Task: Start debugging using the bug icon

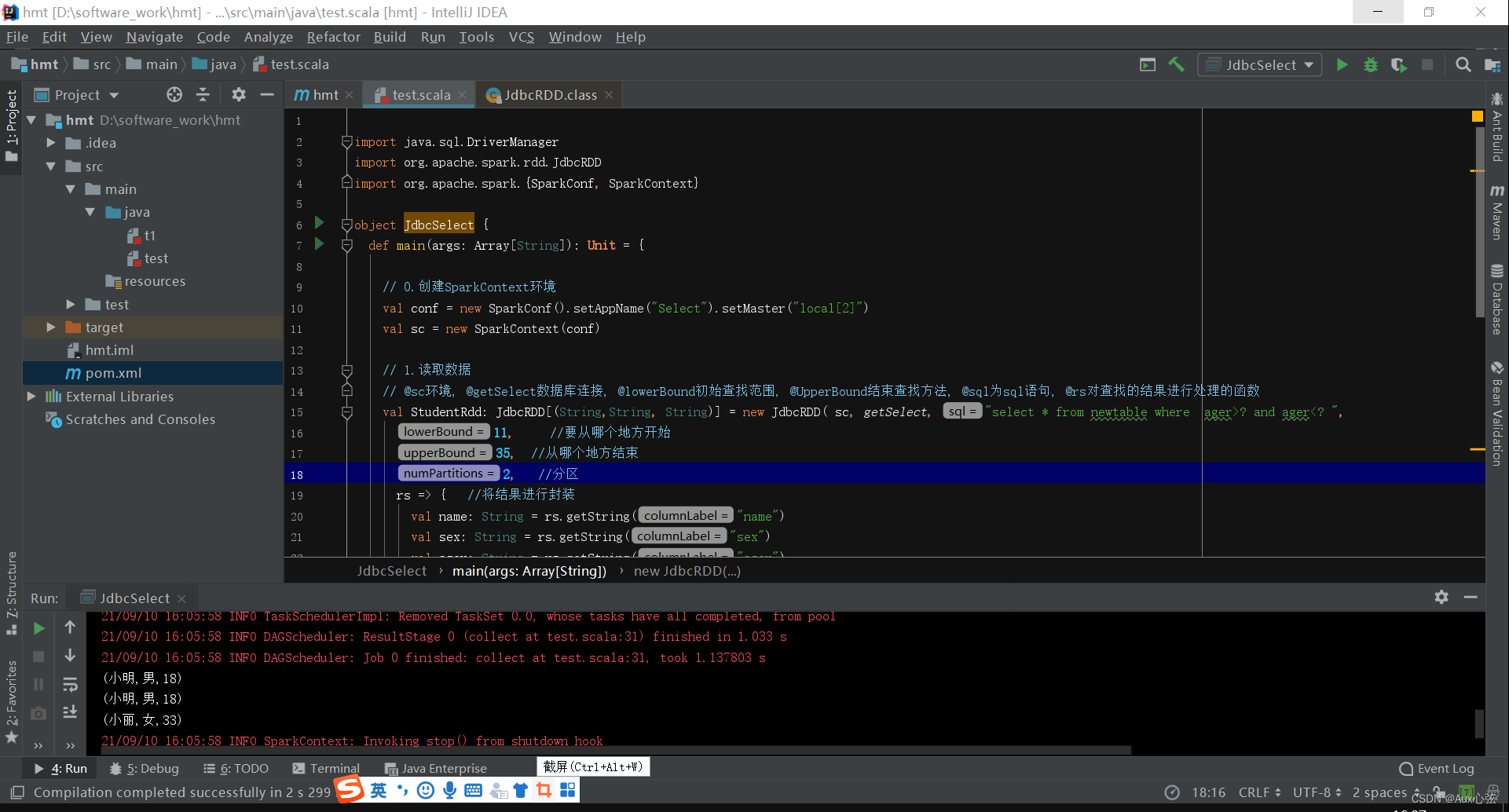Action: click(1370, 64)
